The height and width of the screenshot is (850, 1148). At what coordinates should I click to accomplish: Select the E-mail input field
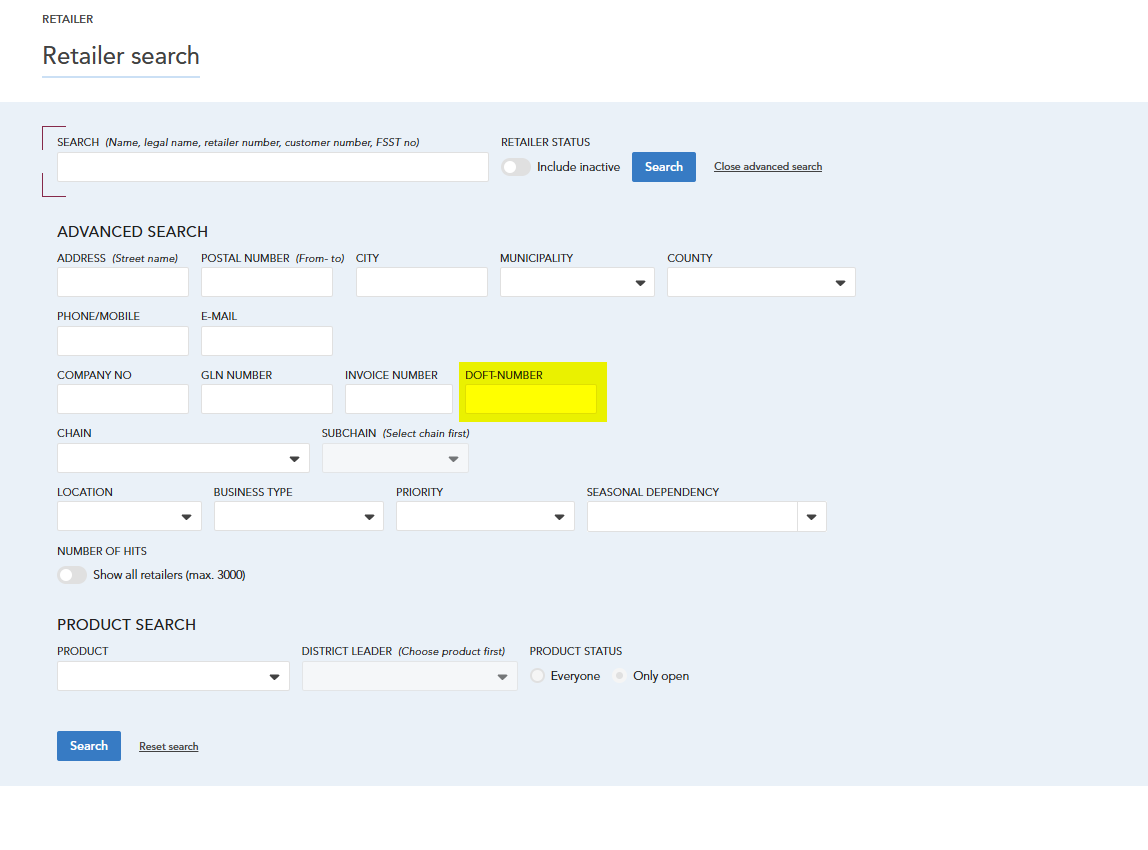(x=266, y=341)
